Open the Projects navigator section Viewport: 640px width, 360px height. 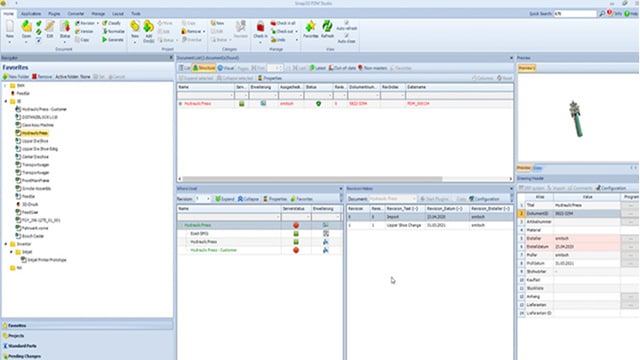click(x=87, y=336)
